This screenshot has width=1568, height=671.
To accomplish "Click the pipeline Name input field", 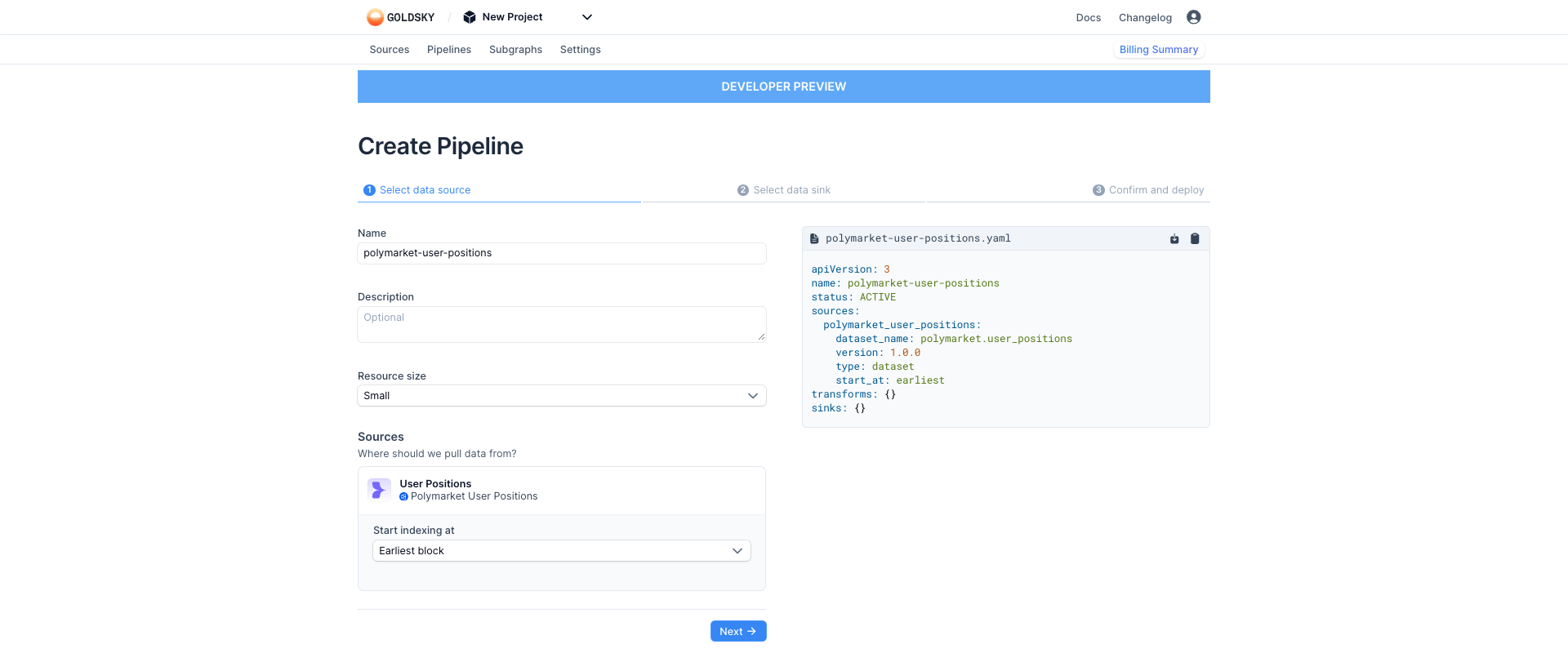I will click(562, 253).
